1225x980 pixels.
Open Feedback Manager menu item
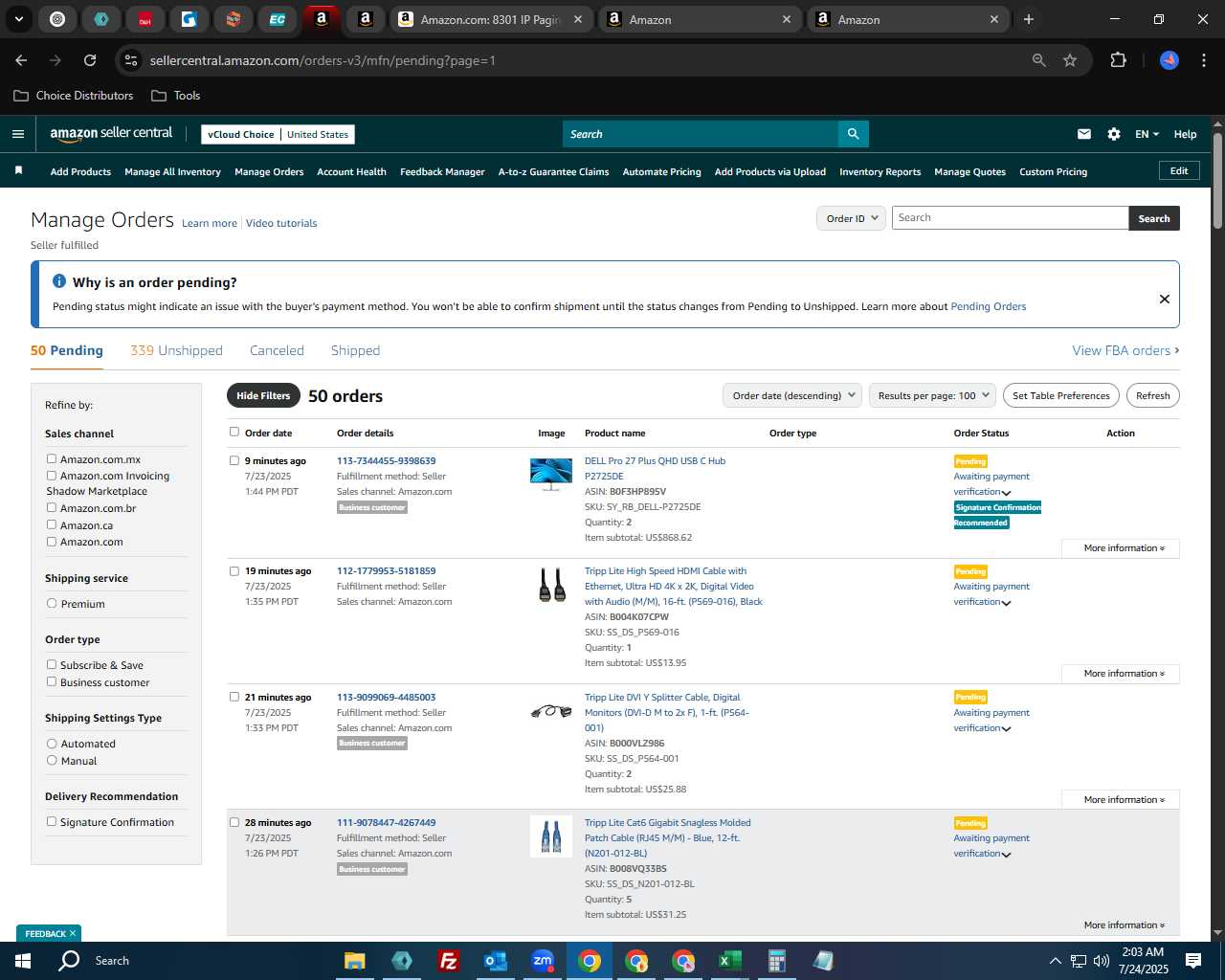pyautogui.click(x=442, y=172)
